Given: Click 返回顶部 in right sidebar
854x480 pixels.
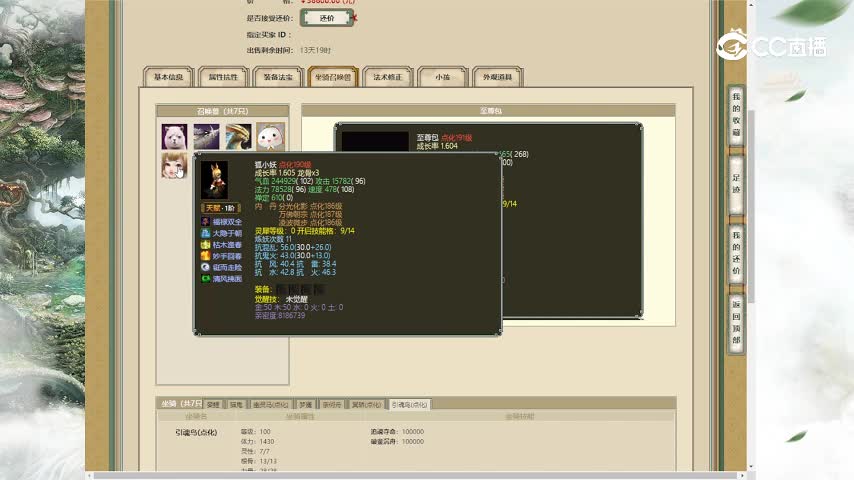Looking at the screenshot, I should (736, 323).
